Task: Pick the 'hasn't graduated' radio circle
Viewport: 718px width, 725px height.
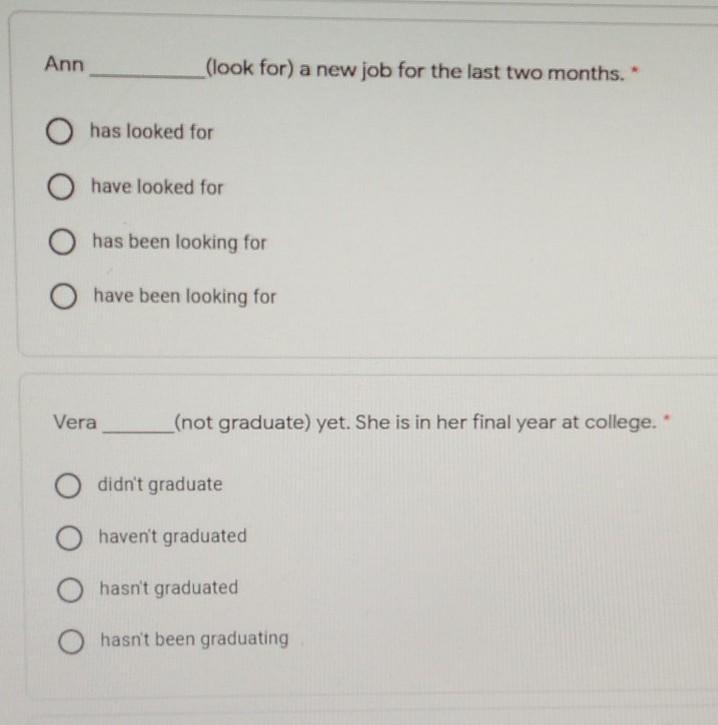Action: 70,590
